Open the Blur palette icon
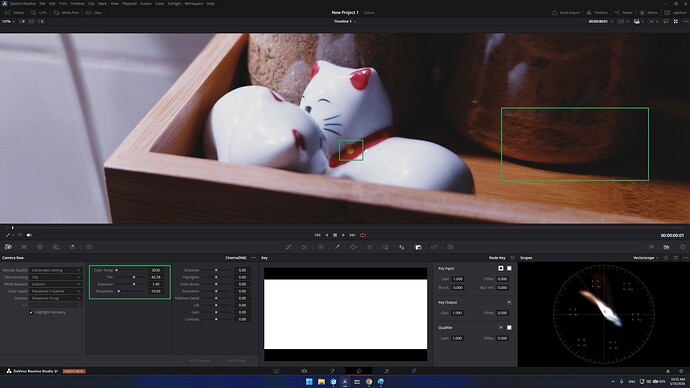690x388 pixels. 402,247
